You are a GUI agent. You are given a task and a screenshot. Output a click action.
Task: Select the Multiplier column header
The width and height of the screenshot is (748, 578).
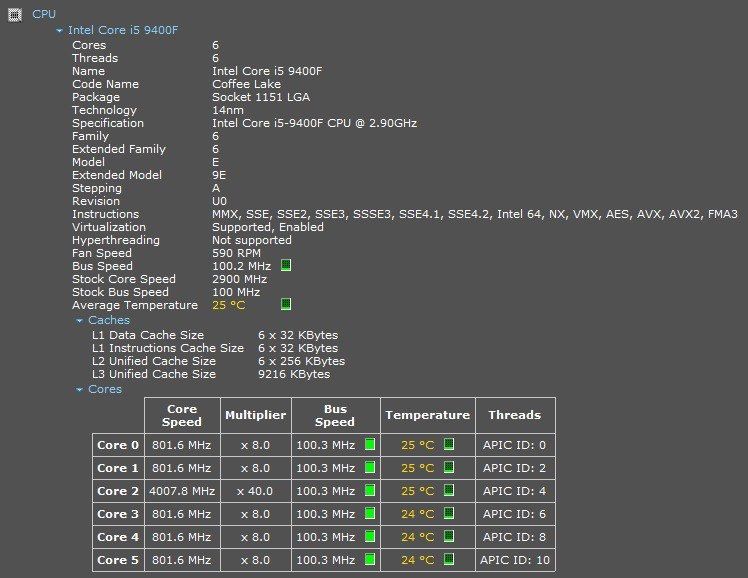256,415
